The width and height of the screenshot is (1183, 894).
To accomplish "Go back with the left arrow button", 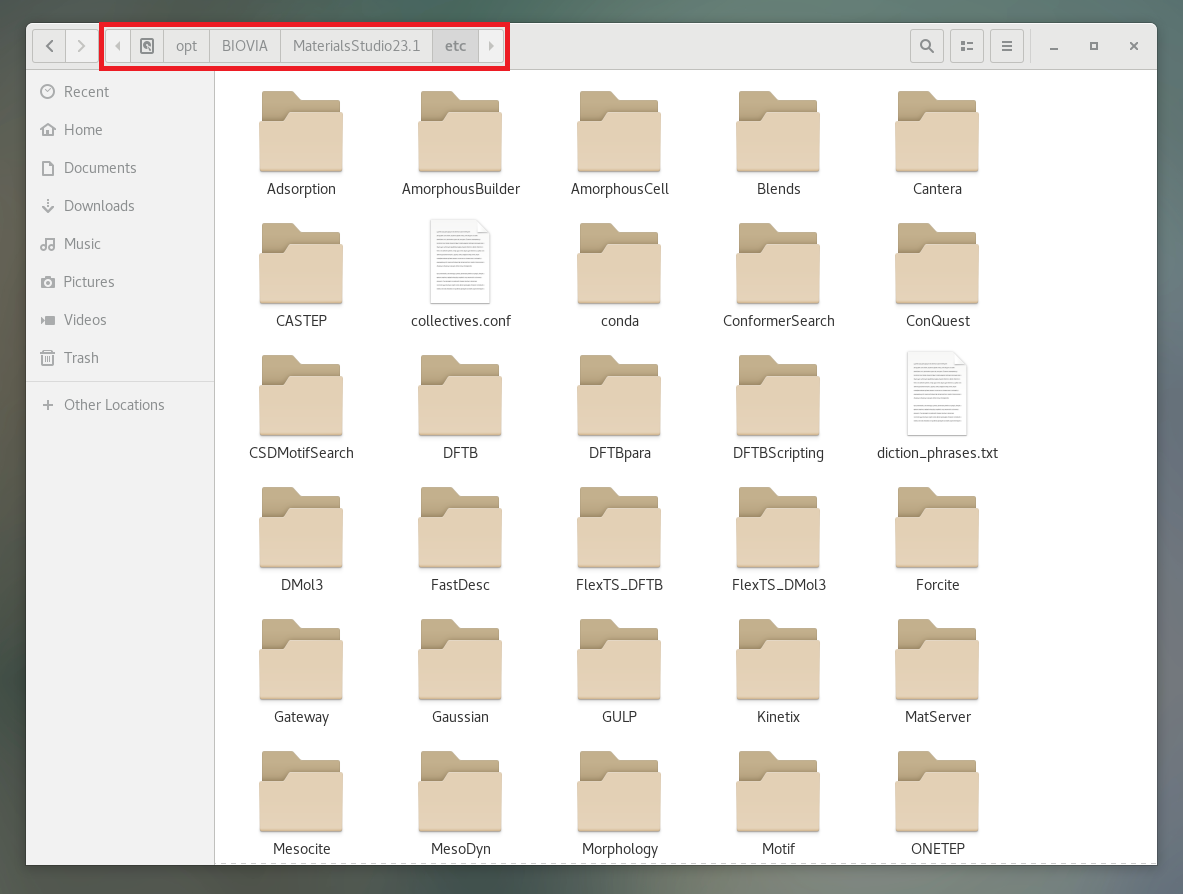I will pos(49,46).
